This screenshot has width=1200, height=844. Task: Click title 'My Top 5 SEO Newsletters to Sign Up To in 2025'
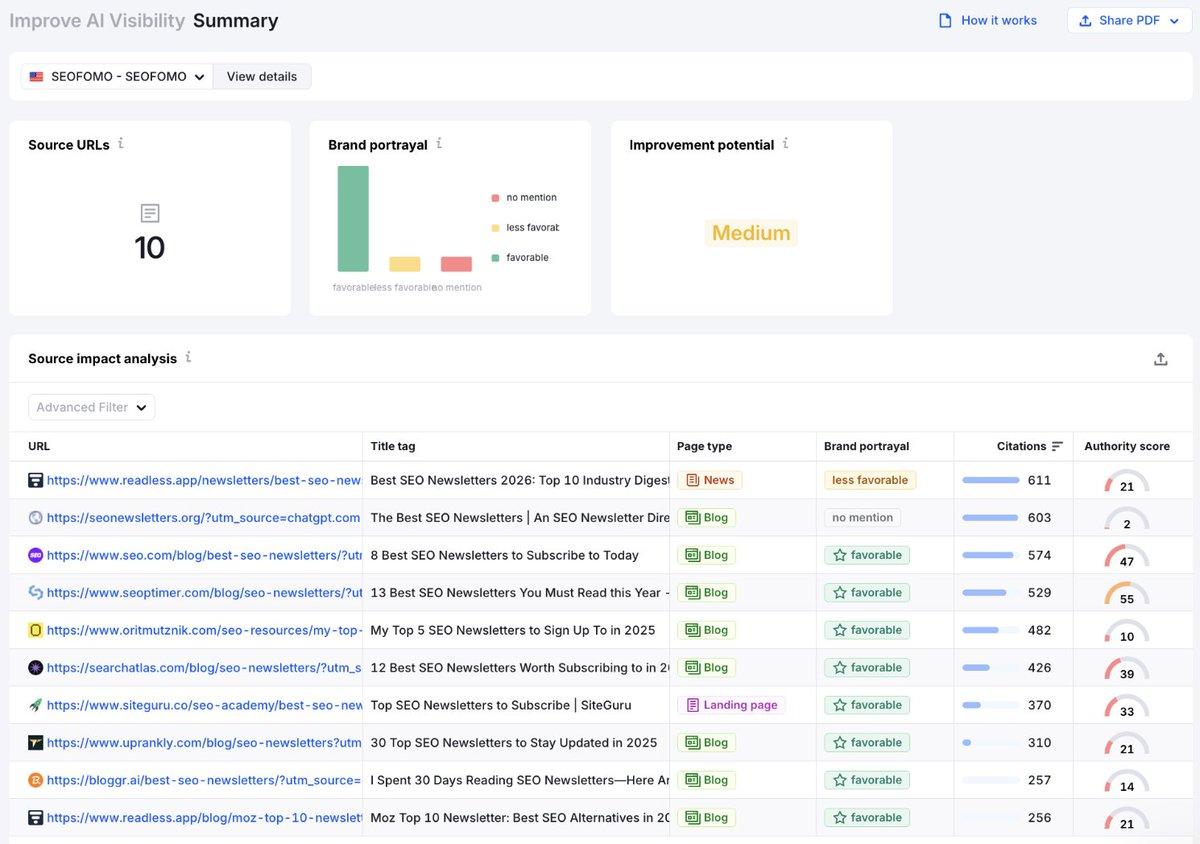(x=513, y=630)
